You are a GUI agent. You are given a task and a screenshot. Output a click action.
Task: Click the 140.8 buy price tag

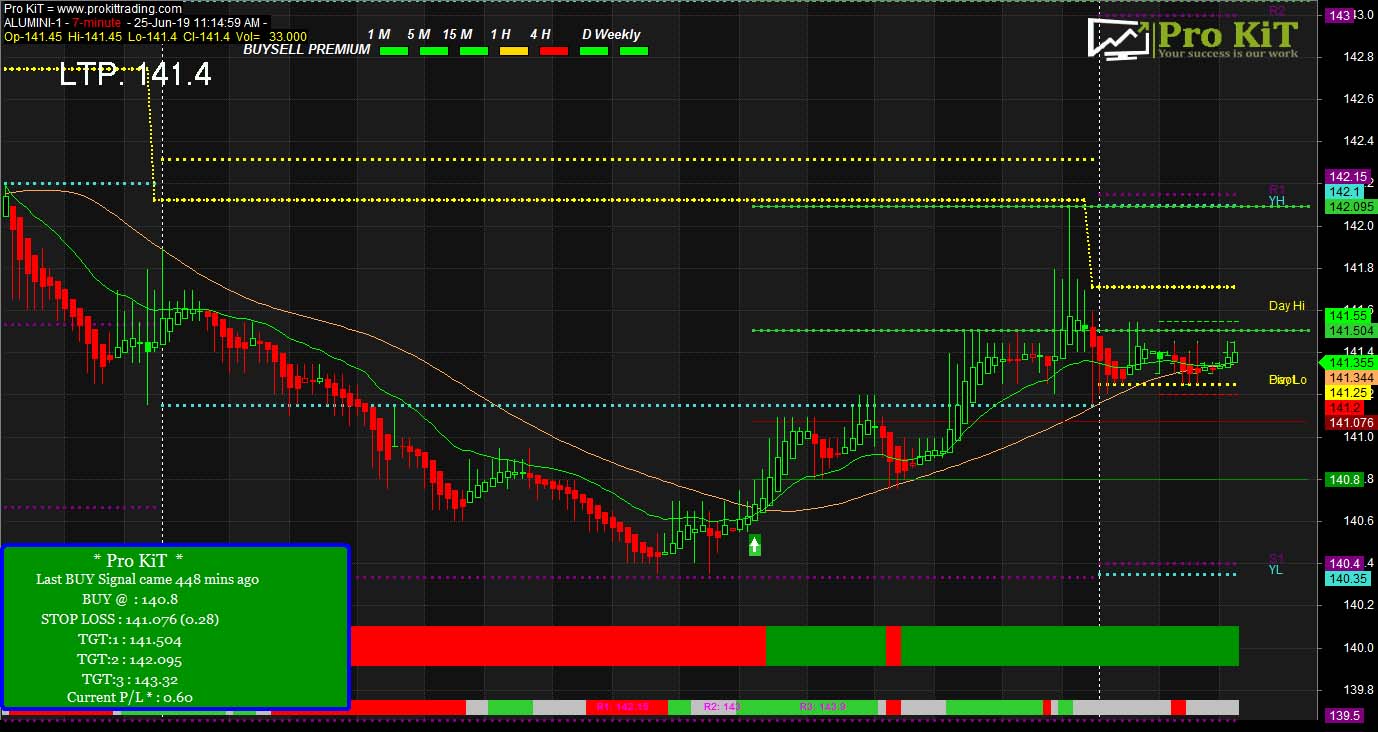[x=1342, y=480]
